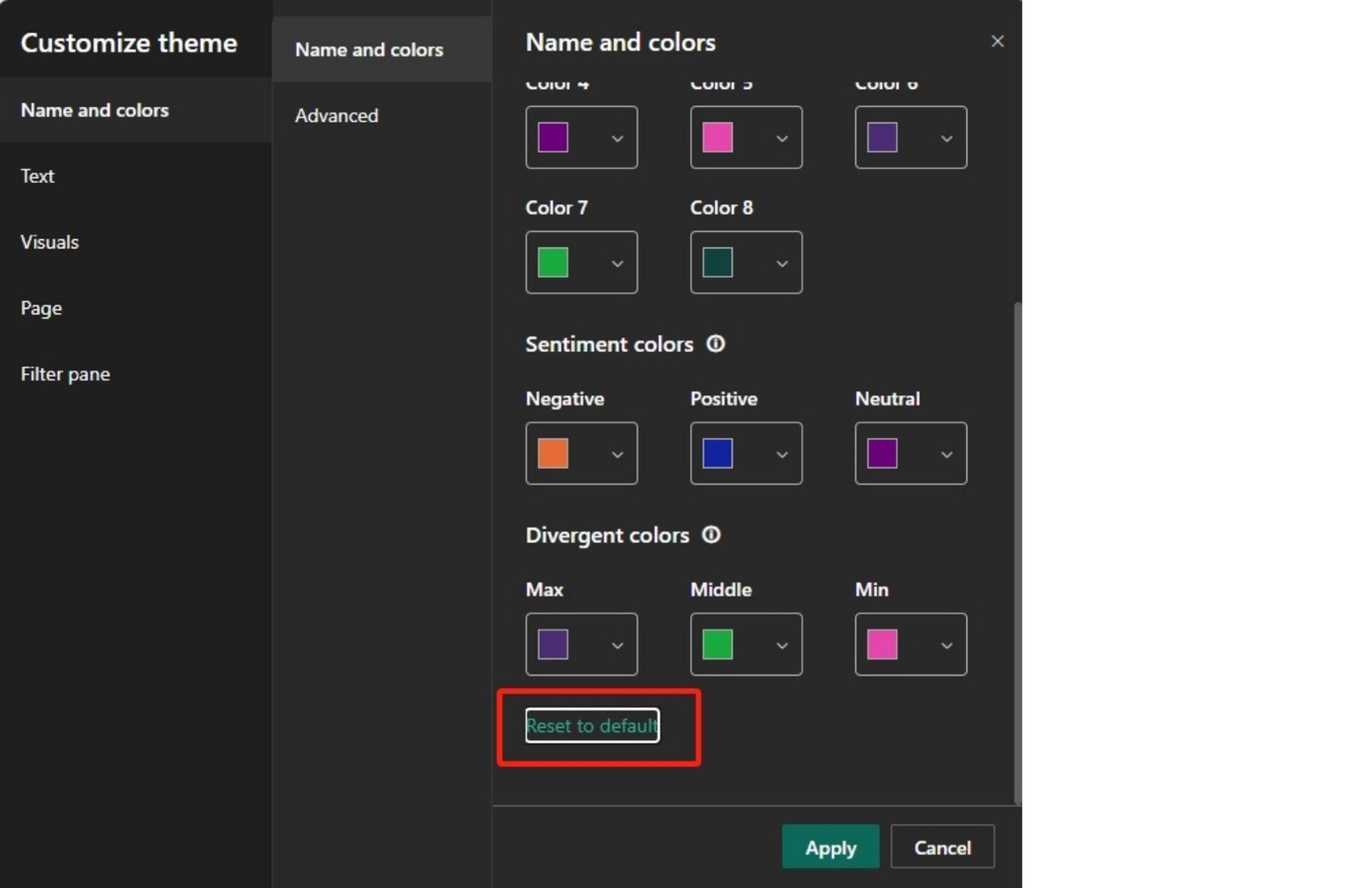Viewport: 1372px width, 888px height.
Task: Select Name and colors in left sidebar
Action: (x=136, y=110)
